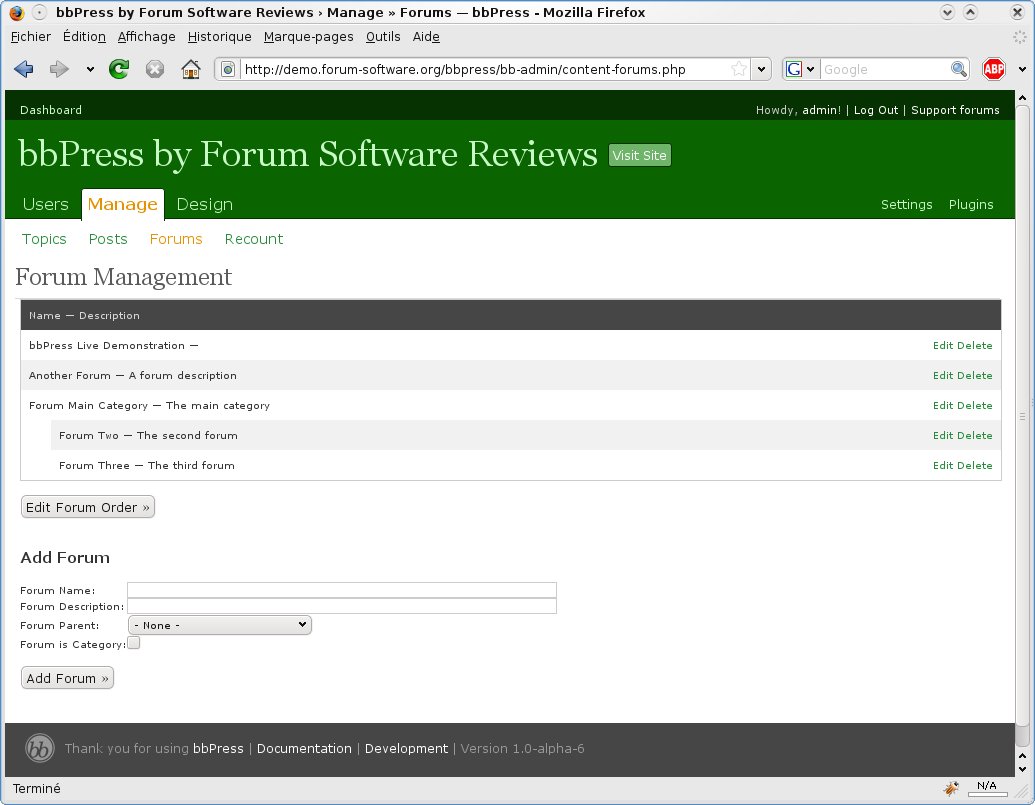
Task: Click the stop loading icon
Action: [x=155, y=69]
